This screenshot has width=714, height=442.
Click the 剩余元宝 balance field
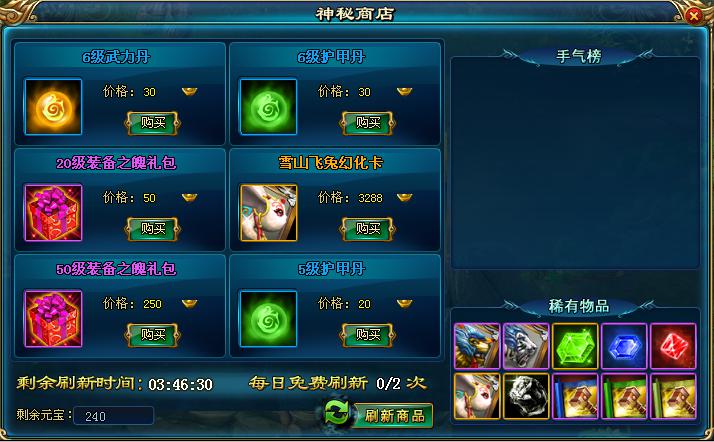(x=113, y=416)
